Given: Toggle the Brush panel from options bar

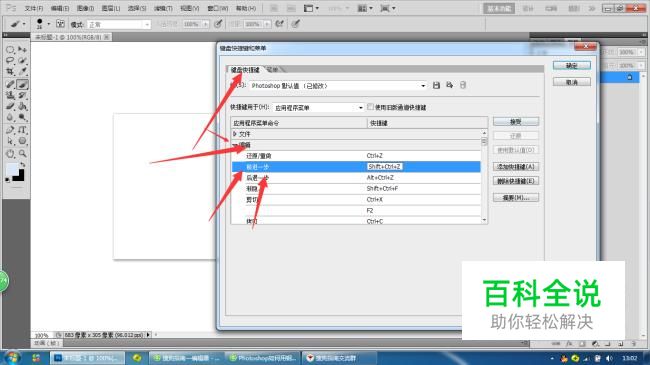Looking at the screenshot, I should [60, 24].
